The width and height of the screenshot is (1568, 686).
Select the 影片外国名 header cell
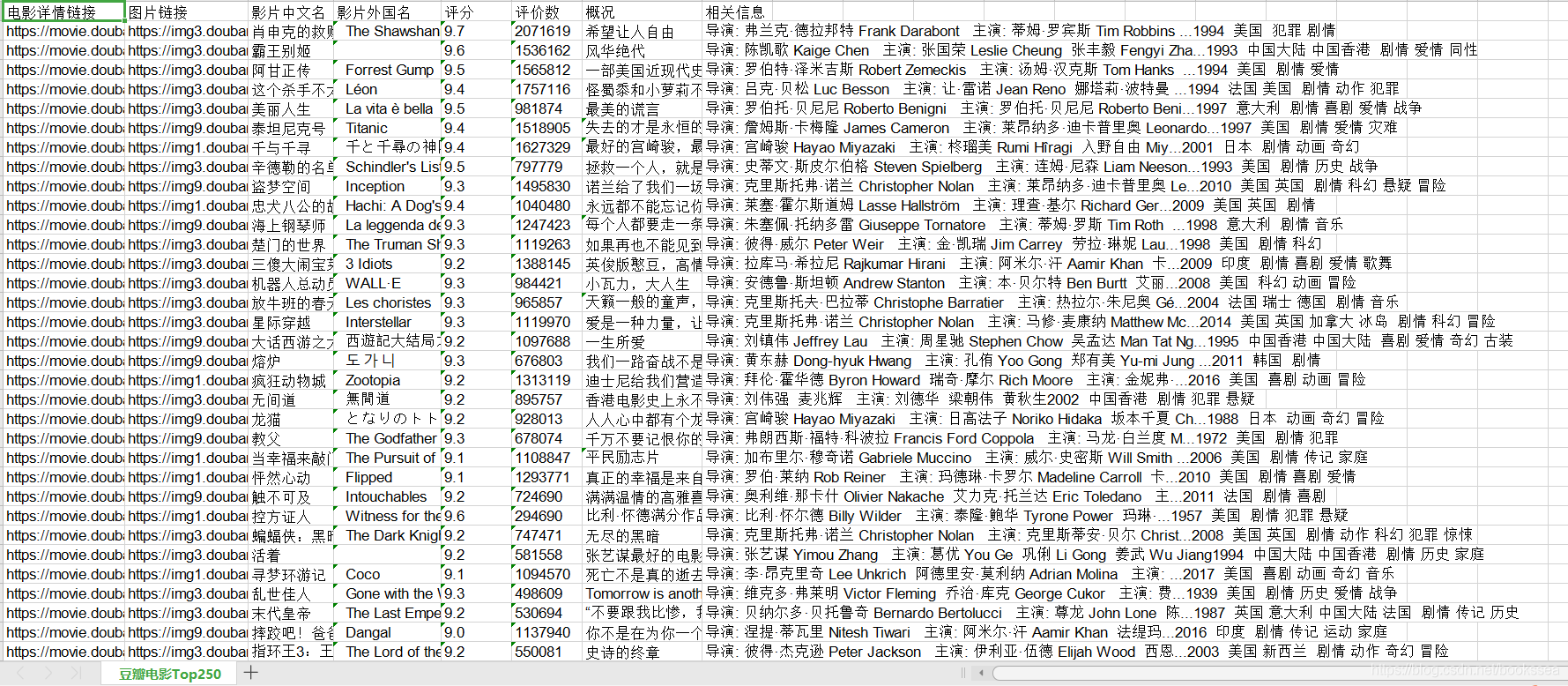[386, 12]
